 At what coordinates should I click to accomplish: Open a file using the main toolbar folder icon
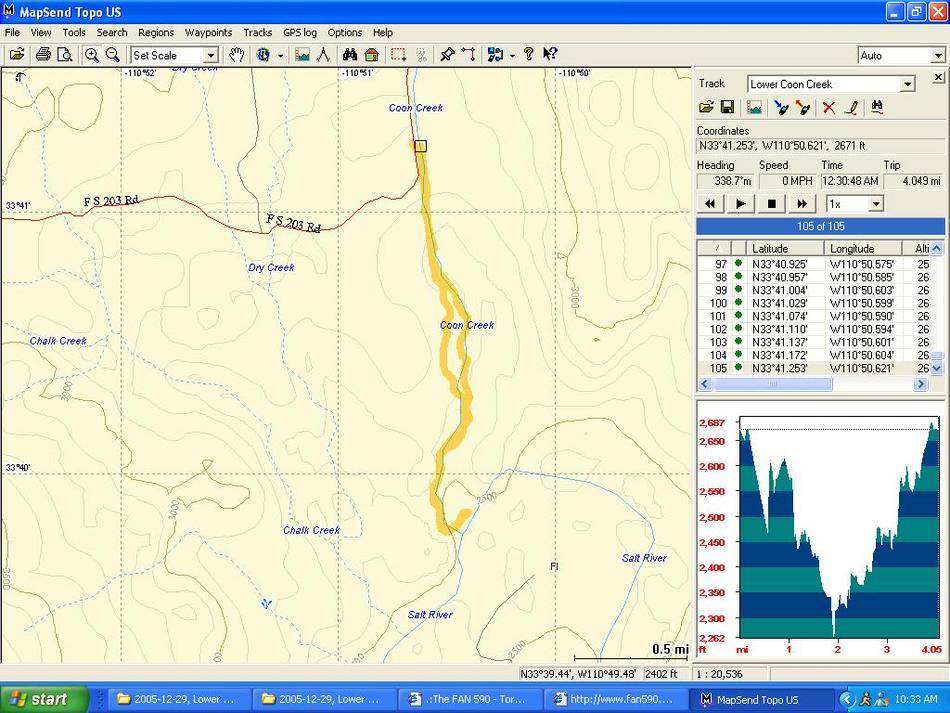17,55
